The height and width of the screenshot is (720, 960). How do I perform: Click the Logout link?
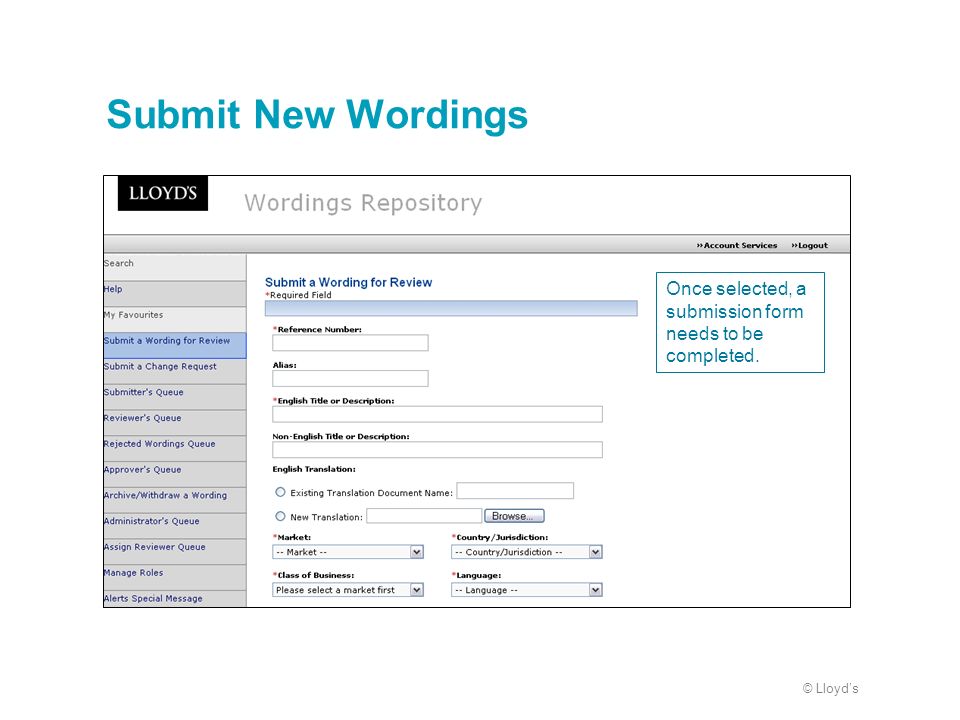coord(809,246)
